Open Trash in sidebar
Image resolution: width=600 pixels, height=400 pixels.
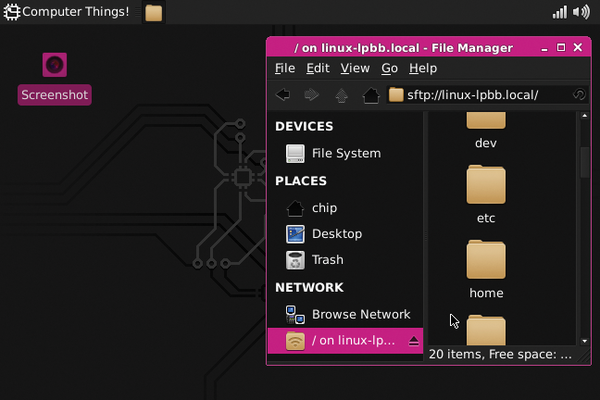(x=345, y=260)
